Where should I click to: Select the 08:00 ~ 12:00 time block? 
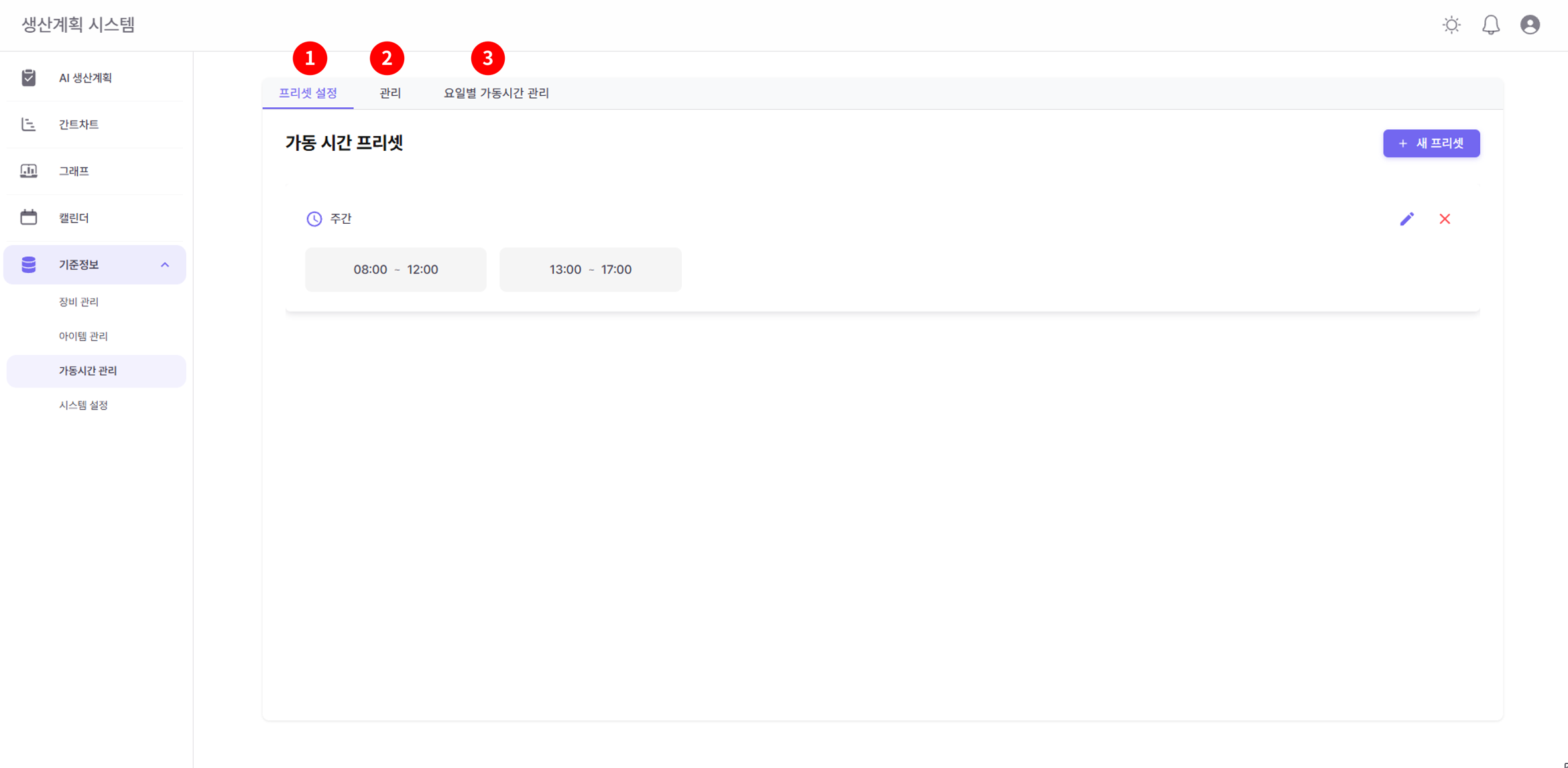click(x=396, y=269)
